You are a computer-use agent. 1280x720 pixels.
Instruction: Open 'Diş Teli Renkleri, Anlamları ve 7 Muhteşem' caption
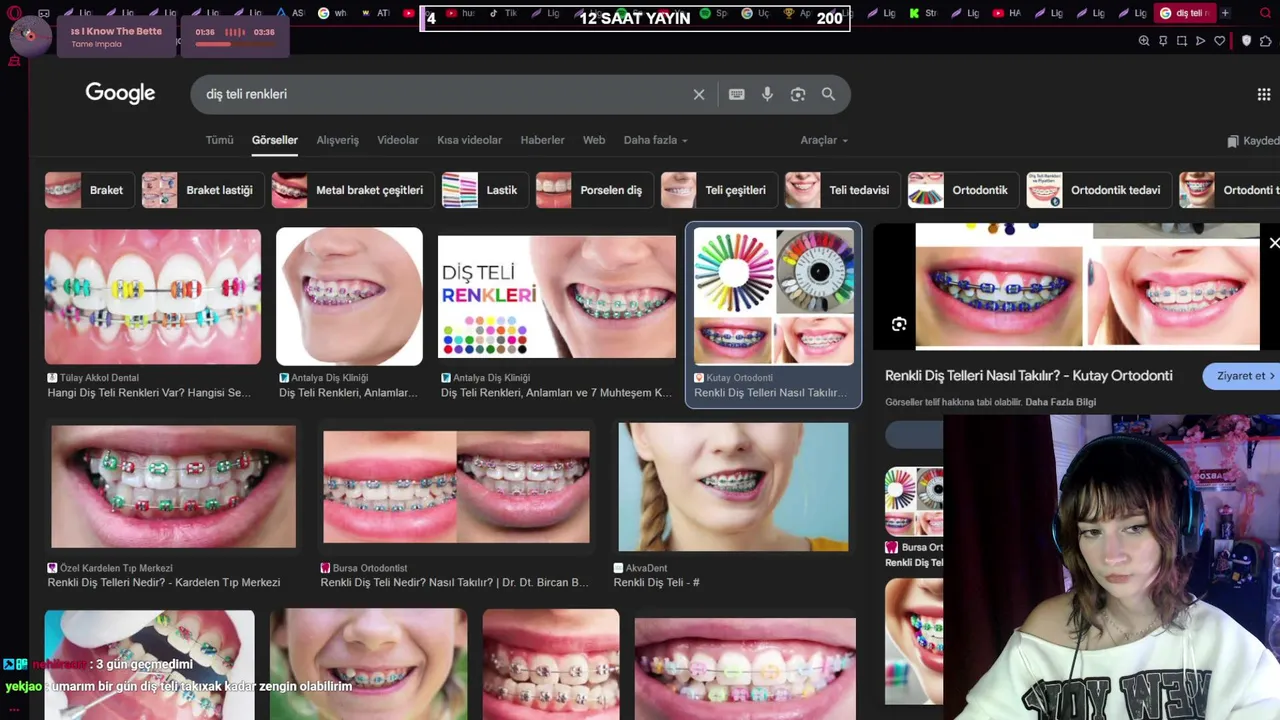coord(556,393)
